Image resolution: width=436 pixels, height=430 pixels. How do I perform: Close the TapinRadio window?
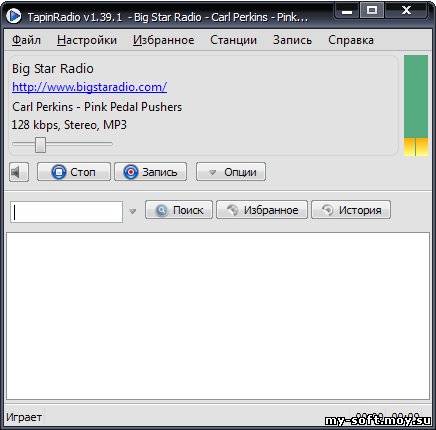click(406, 11)
